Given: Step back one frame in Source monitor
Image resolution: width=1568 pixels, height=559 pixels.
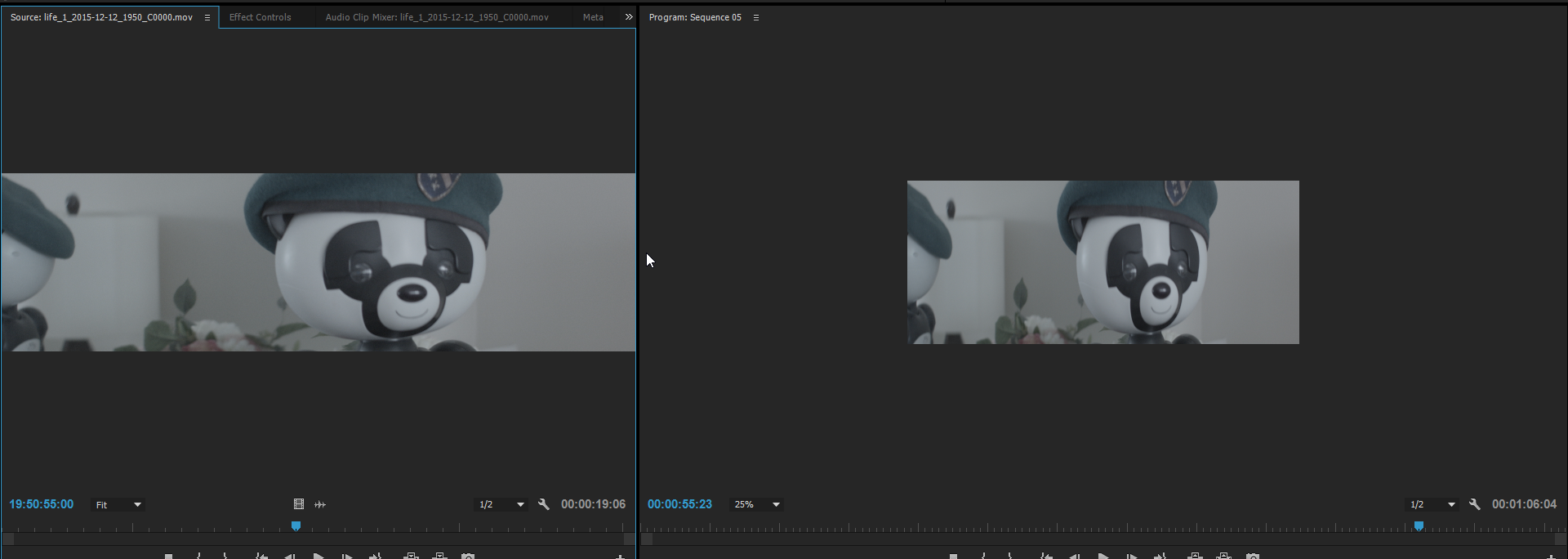Looking at the screenshot, I should point(290,556).
